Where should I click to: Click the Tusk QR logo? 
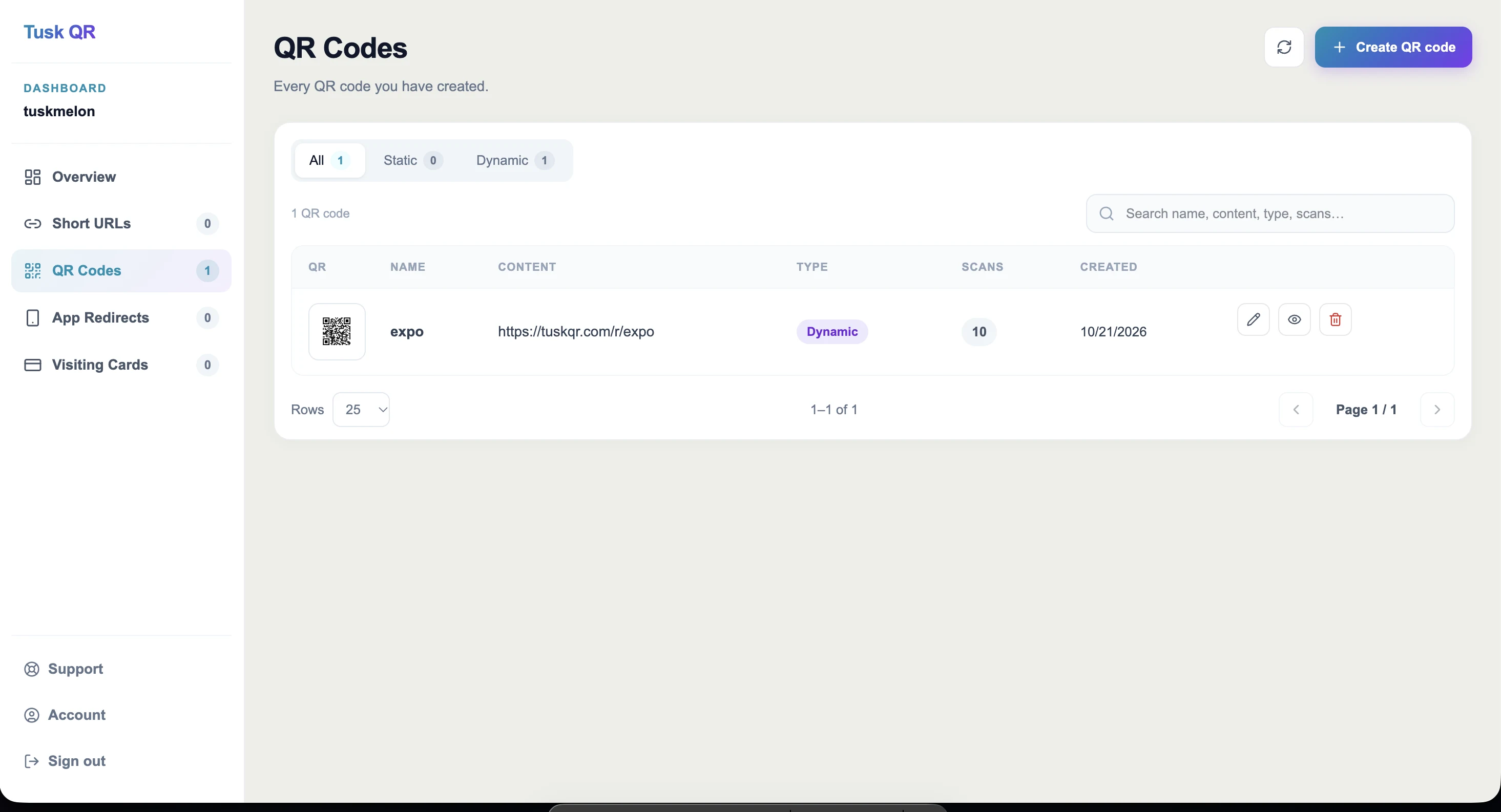click(x=59, y=31)
